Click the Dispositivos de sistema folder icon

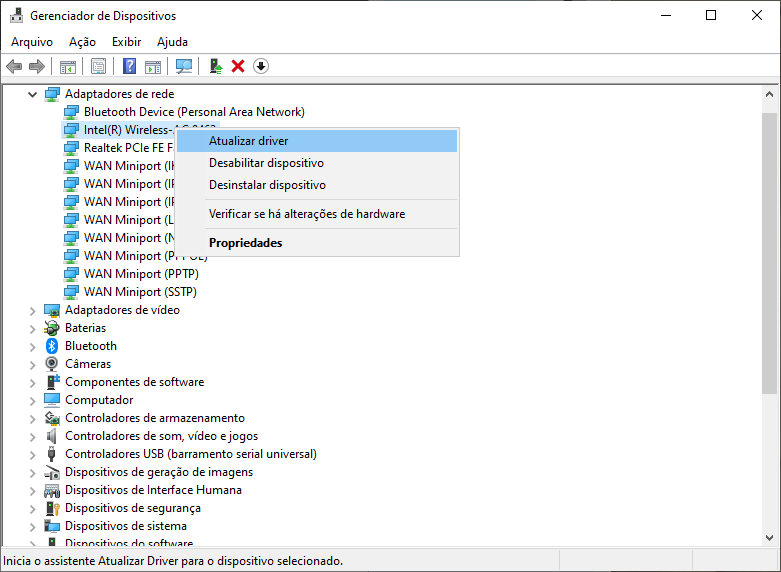tap(52, 526)
